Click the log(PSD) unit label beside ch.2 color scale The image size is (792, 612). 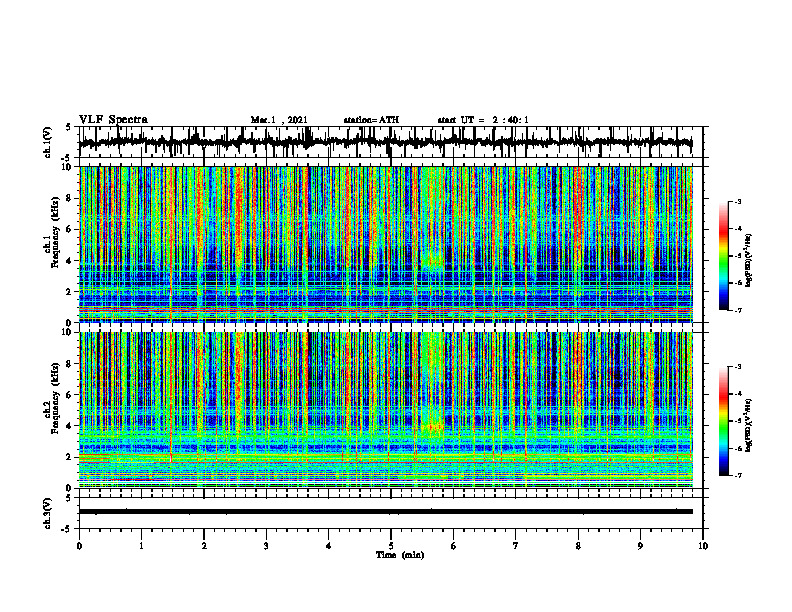(749, 426)
